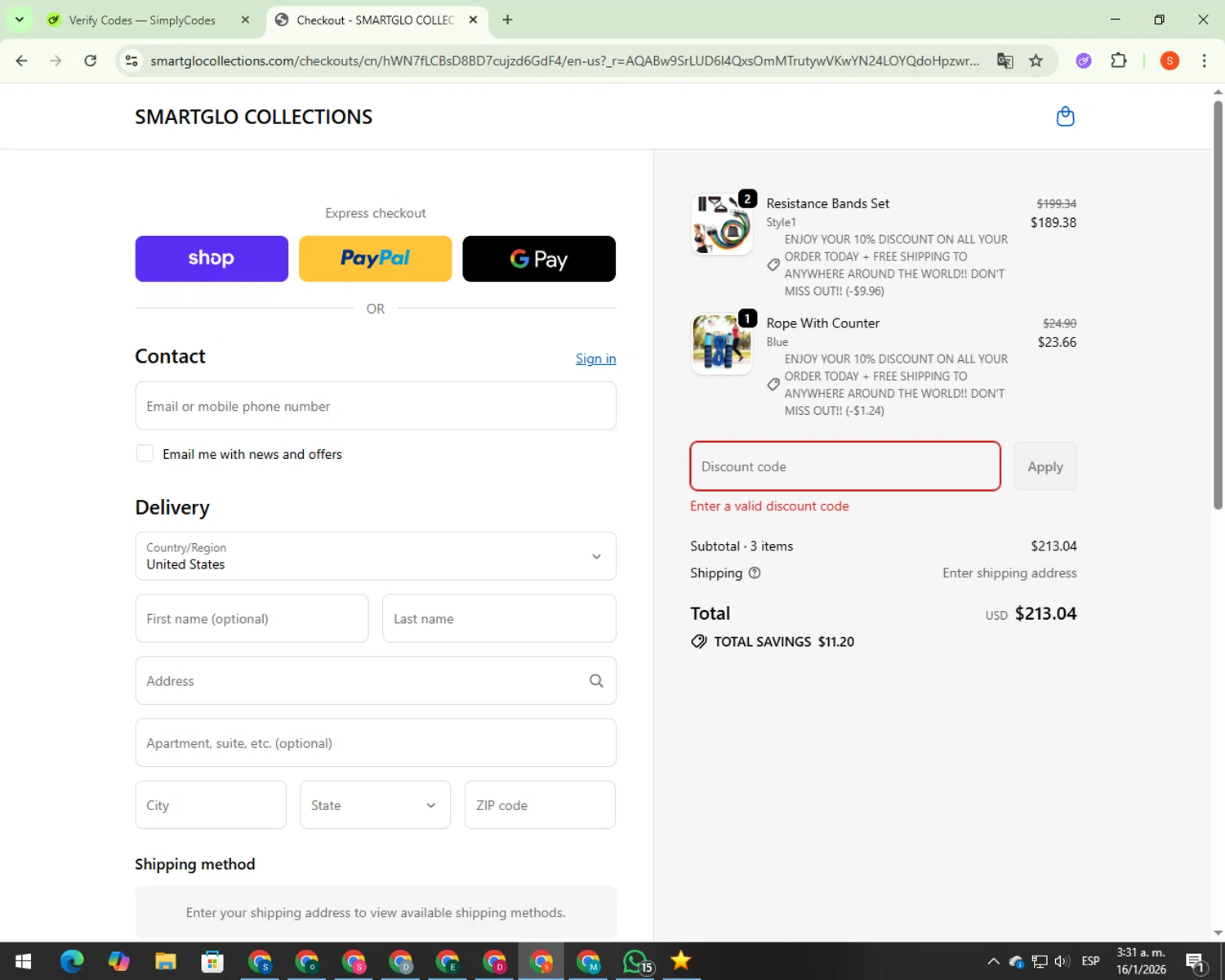
Task: Open the Chrome three-dot menu
Action: click(1204, 60)
